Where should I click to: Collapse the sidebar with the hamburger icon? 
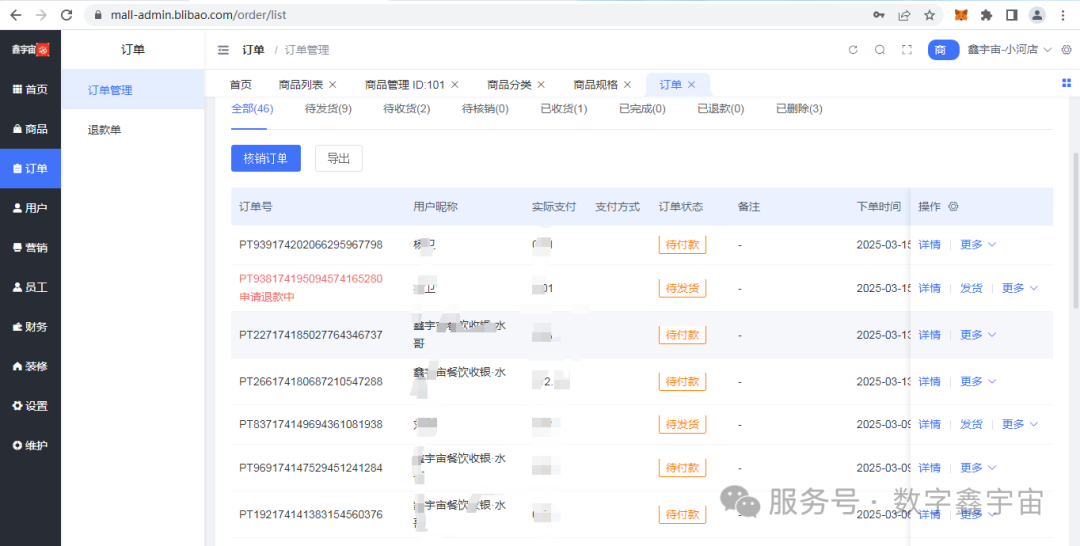pyautogui.click(x=223, y=50)
